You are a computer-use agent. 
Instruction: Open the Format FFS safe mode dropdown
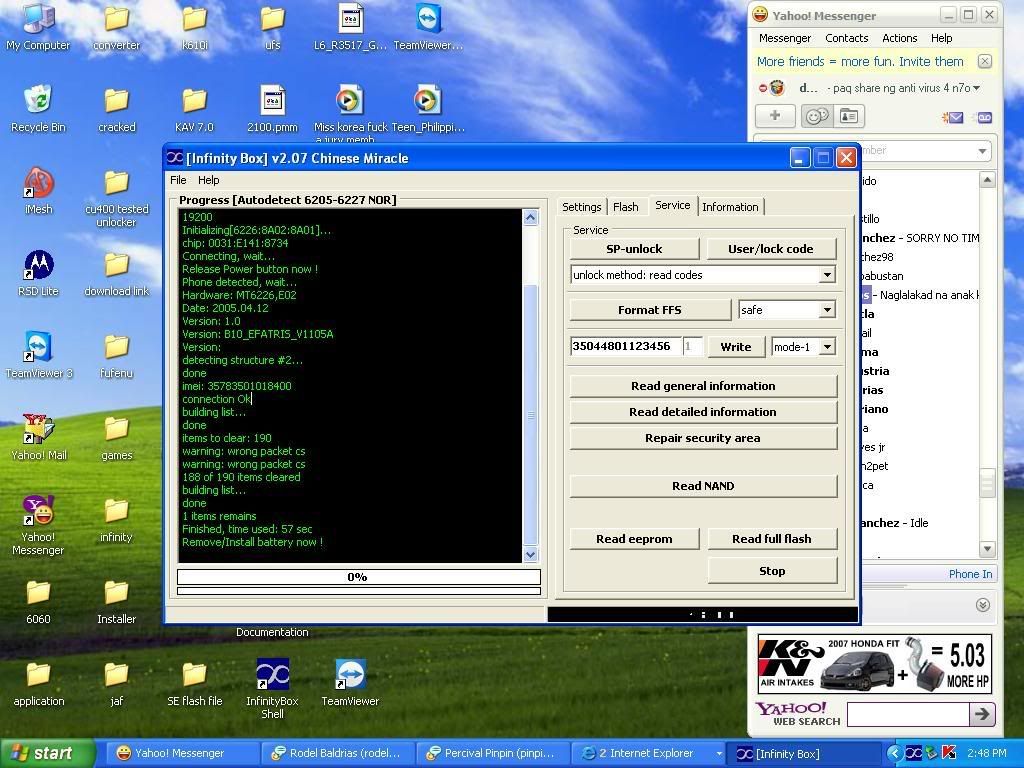click(827, 310)
